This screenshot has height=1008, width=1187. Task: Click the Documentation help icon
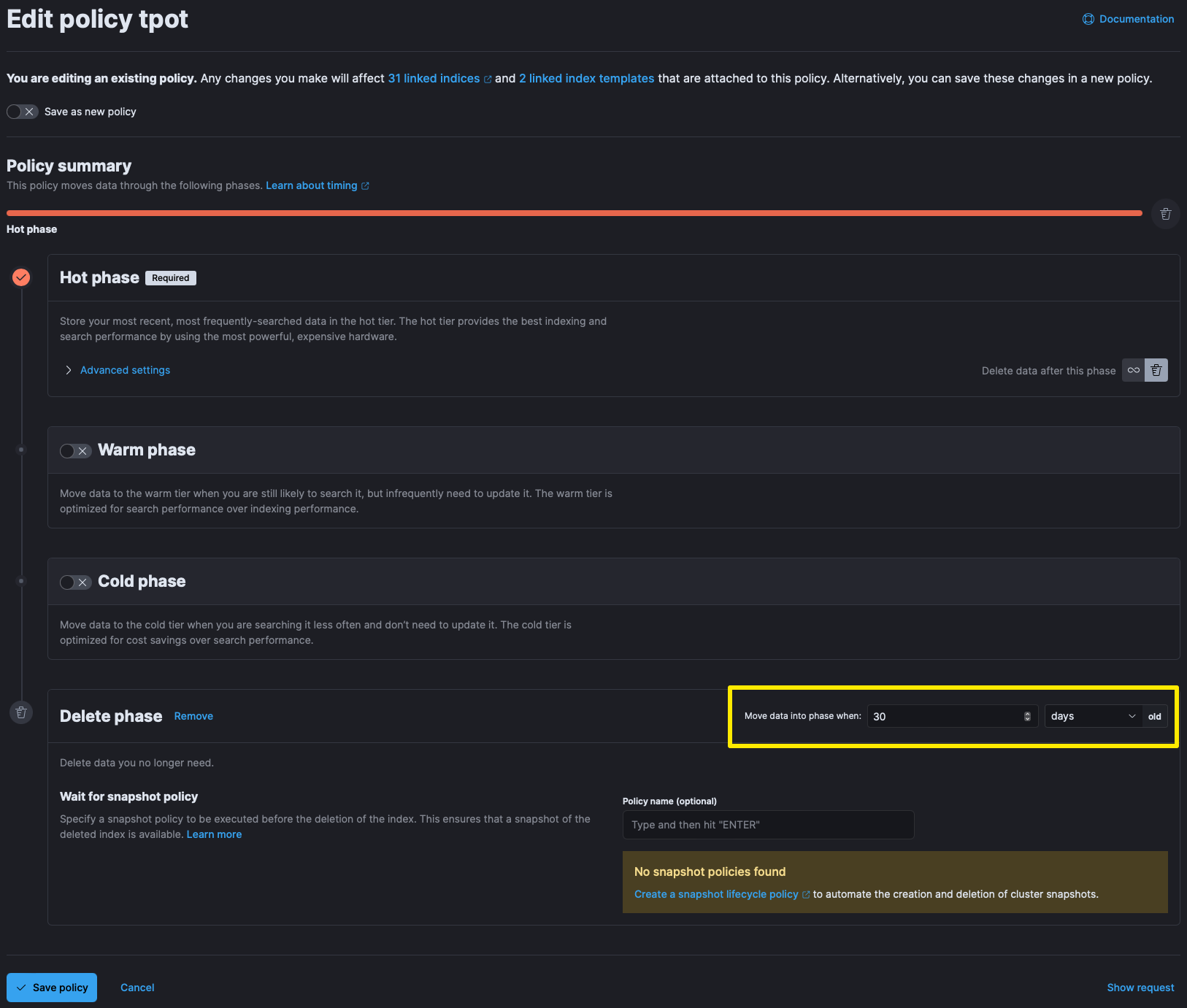tap(1088, 19)
